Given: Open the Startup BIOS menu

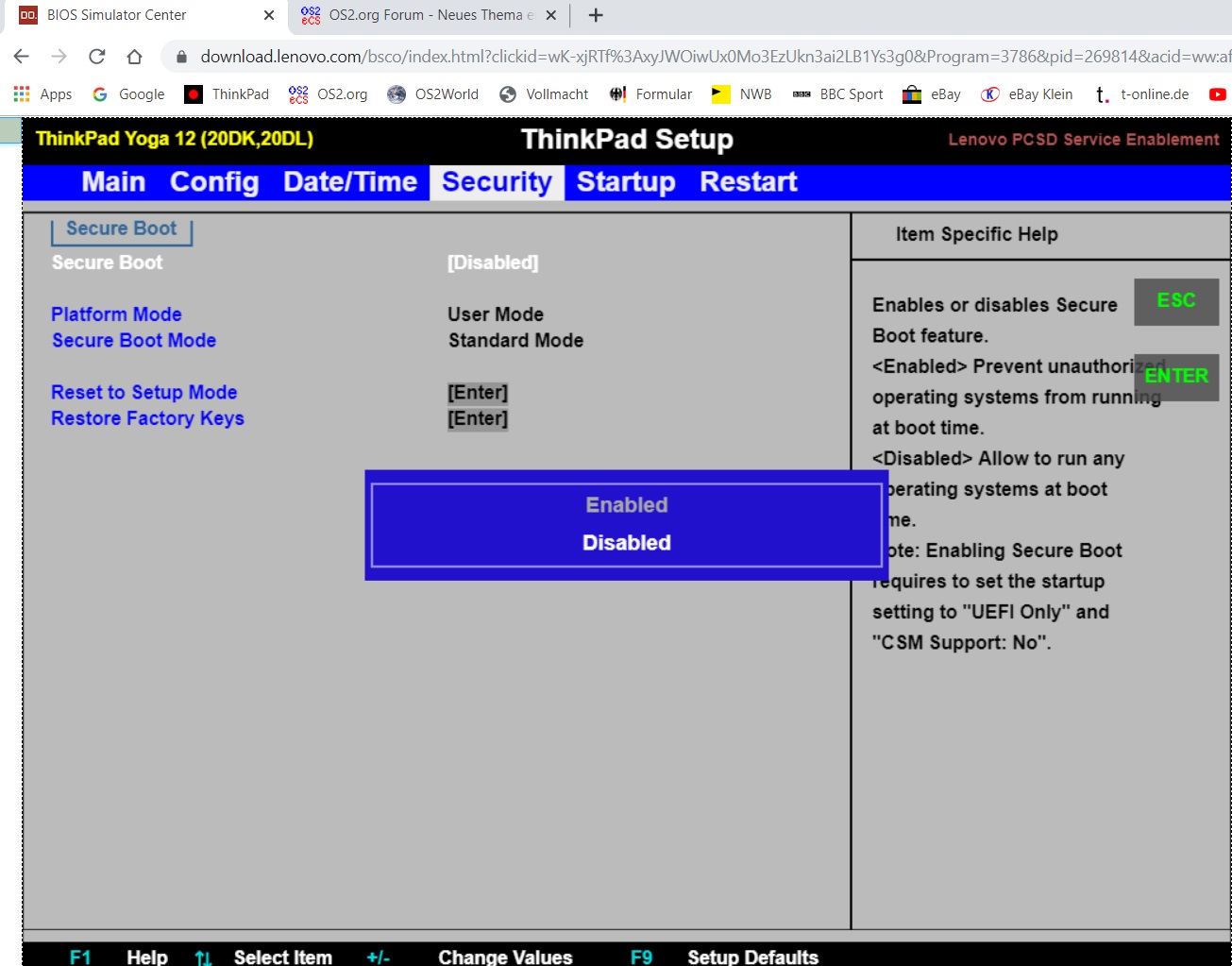Looking at the screenshot, I should (x=626, y=182).
